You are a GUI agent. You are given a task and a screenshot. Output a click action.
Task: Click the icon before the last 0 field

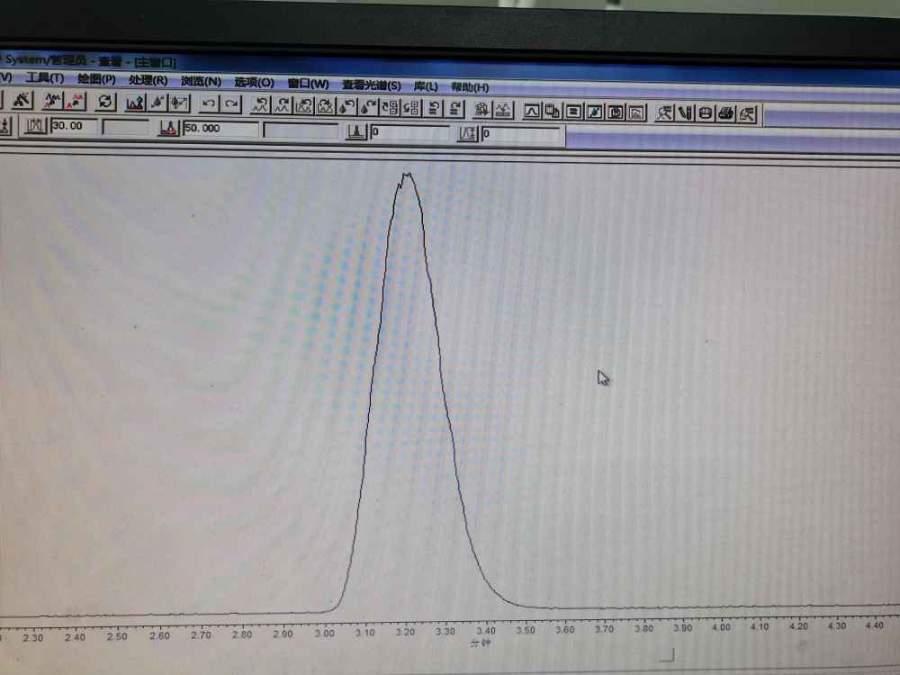pos(468,134)
